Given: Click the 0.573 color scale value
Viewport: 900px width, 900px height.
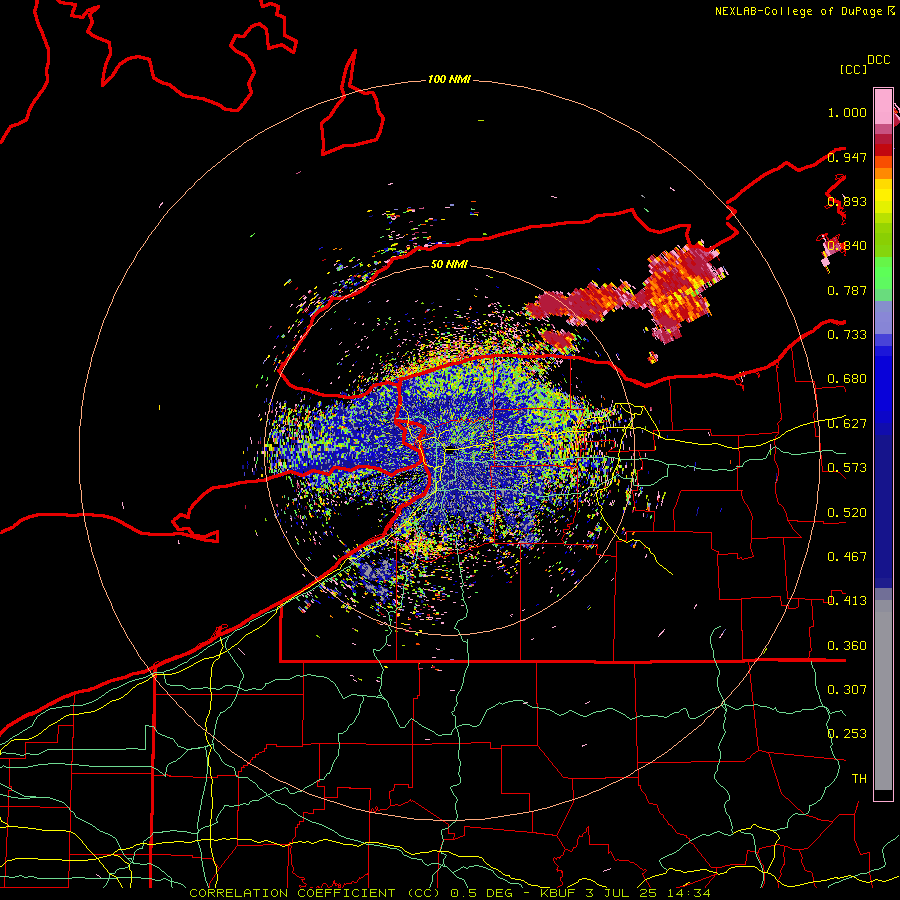Looking at the screenshot, I should click(847, 468).
